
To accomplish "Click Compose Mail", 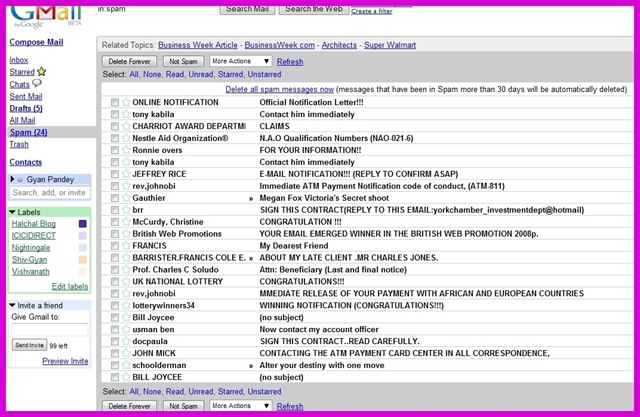I will [36, 42].
